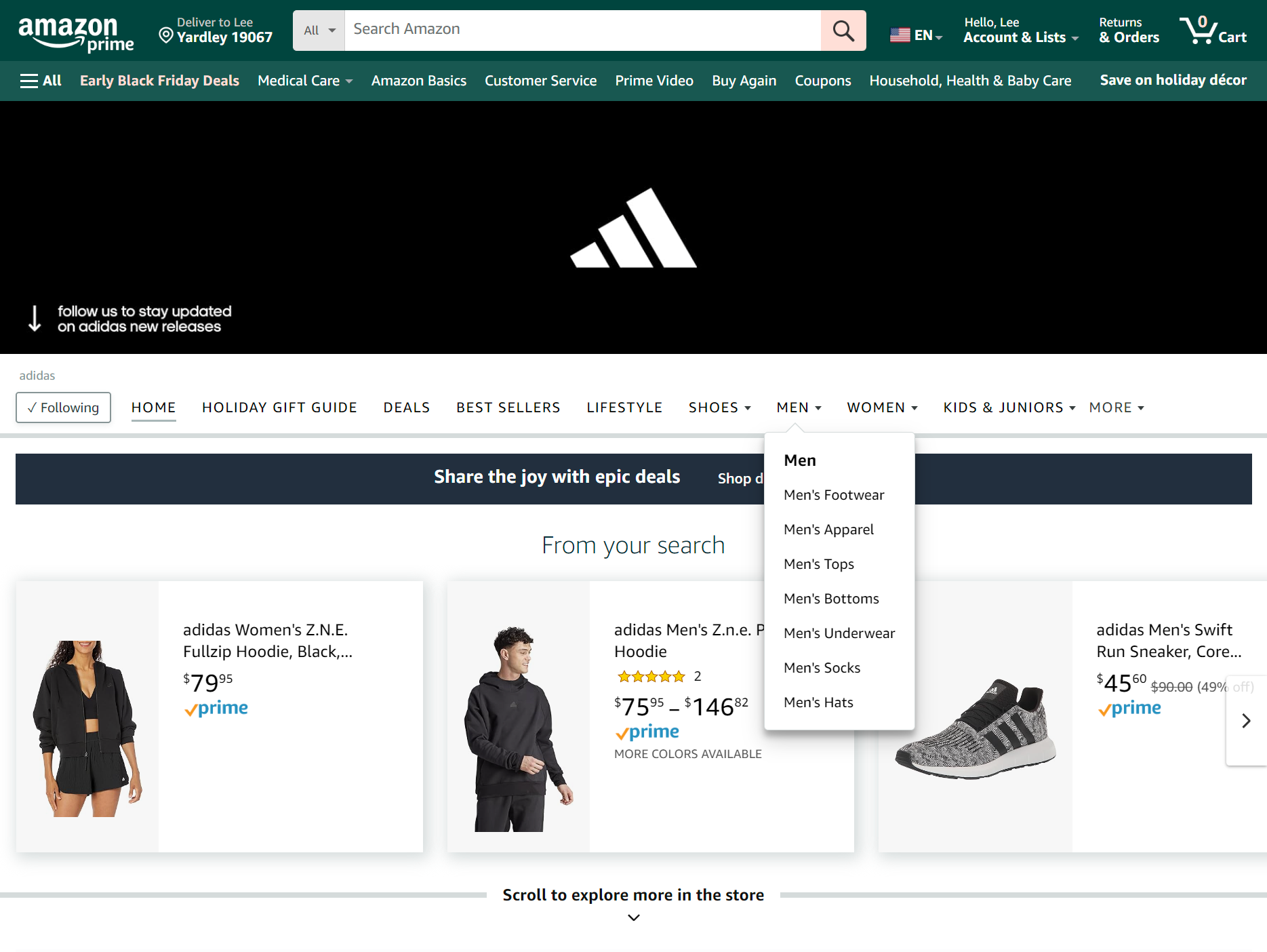Click the adidas three-stripe logo banner
The height and width of the screenshot is (952, 1267).
[633, 228]
